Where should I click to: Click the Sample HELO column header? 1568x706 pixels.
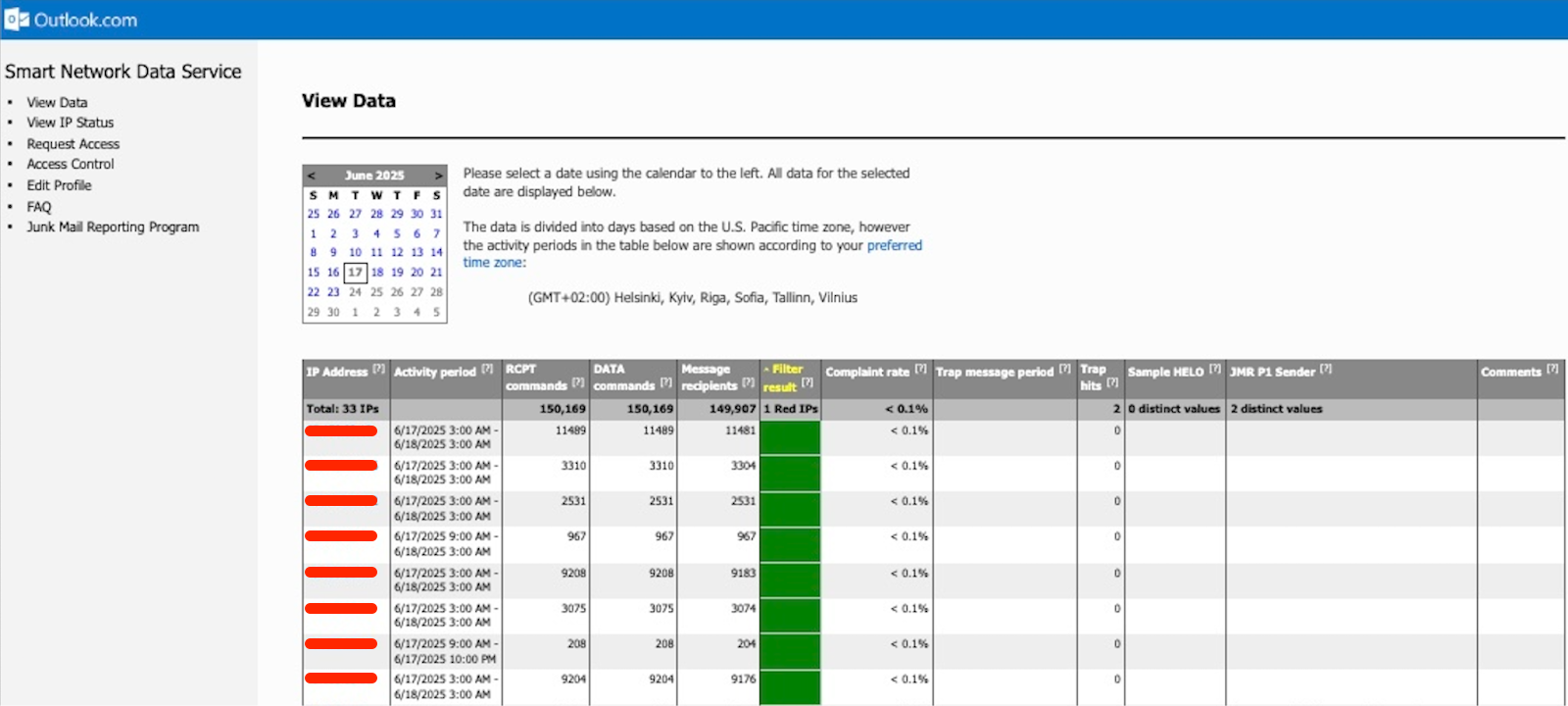pos(1165,372)
